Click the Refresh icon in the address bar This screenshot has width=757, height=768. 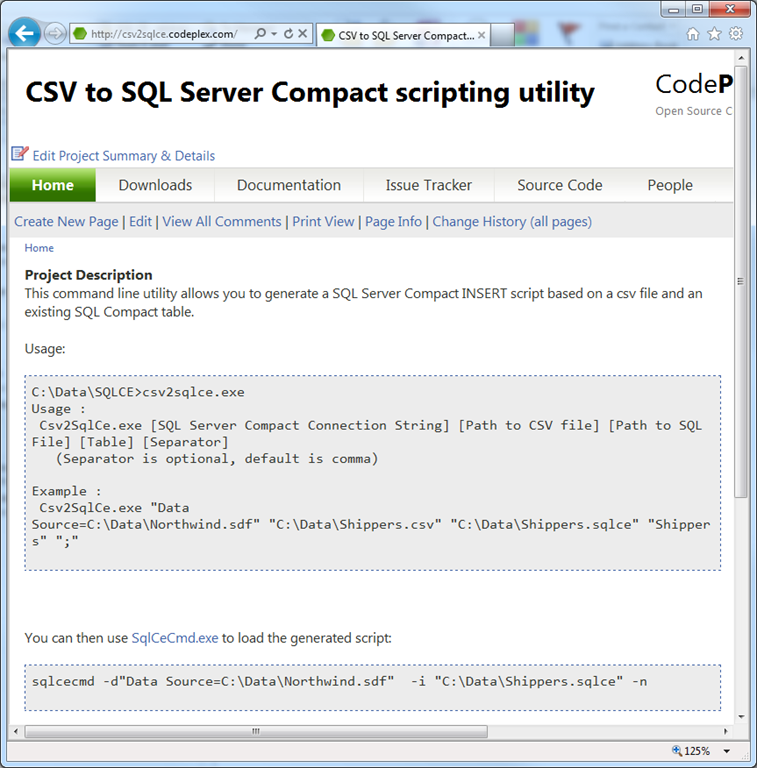(x=288, y=33)
